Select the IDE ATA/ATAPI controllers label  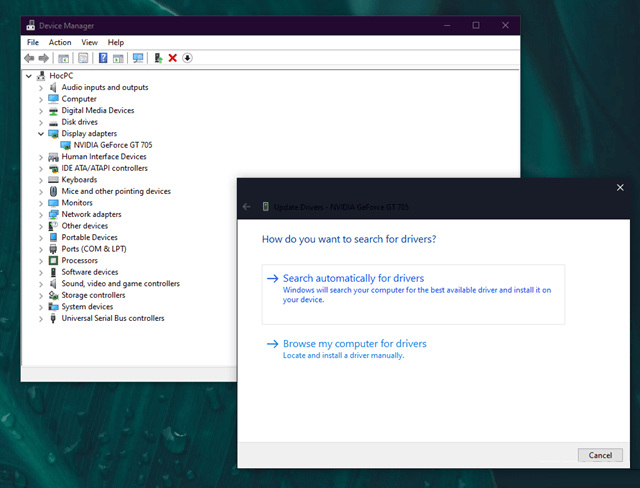[104, 168]
